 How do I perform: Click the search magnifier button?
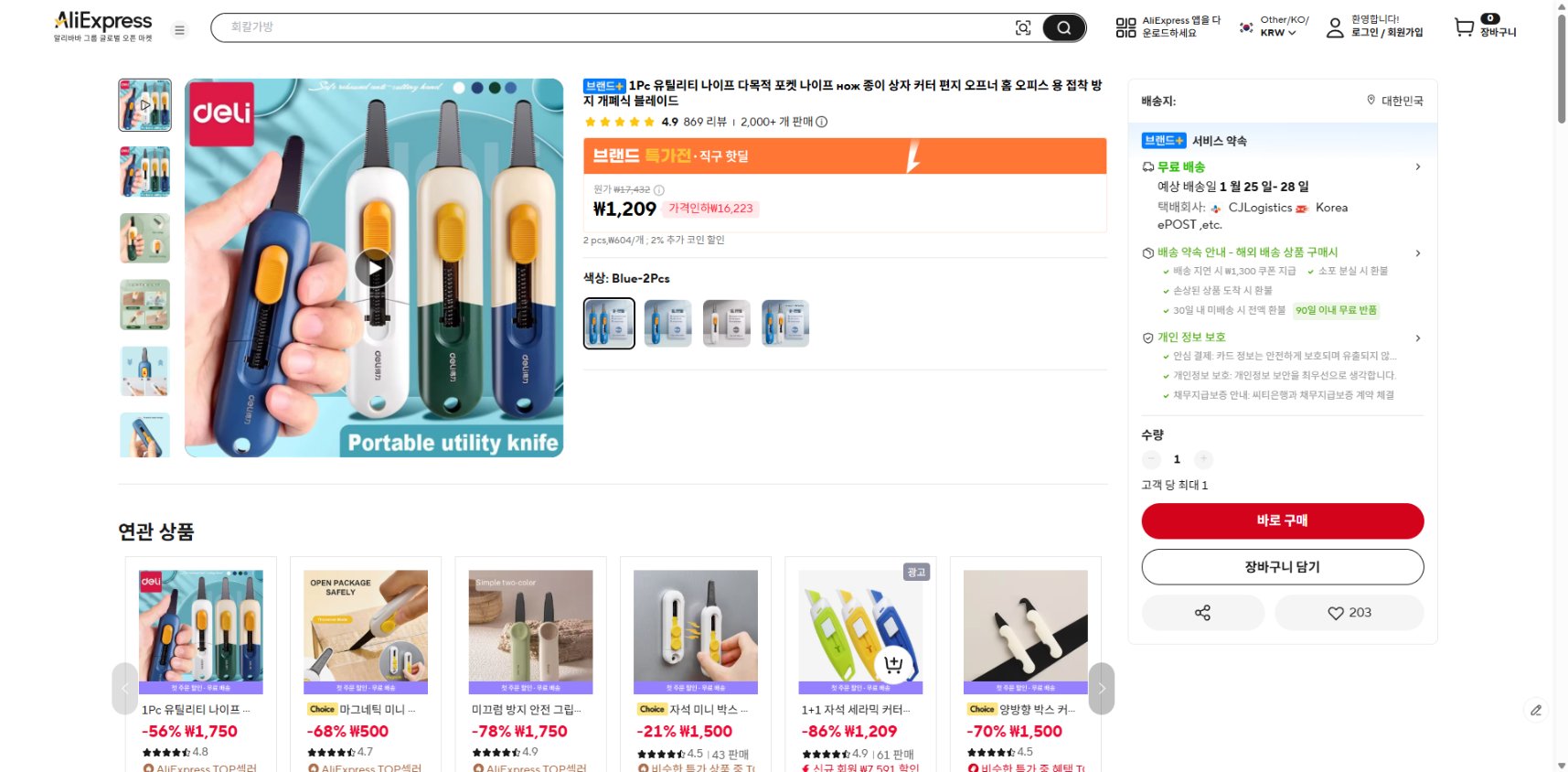click(x=1062, y=27)
